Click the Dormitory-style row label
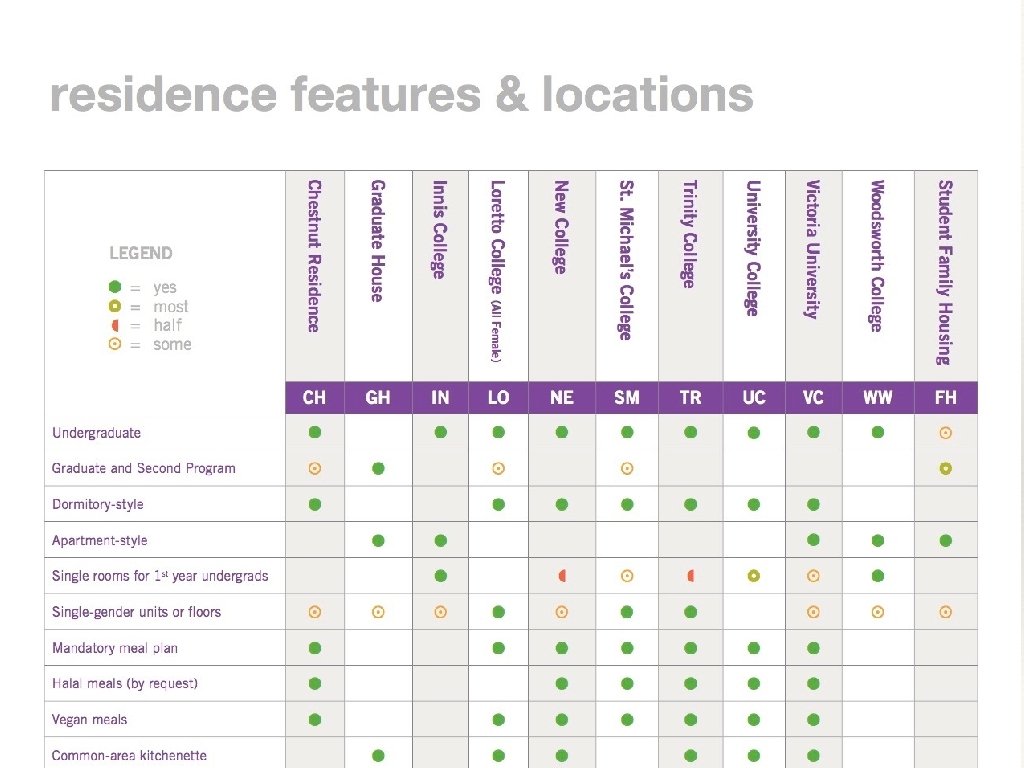1024x768 pixels. click(98, 504)
